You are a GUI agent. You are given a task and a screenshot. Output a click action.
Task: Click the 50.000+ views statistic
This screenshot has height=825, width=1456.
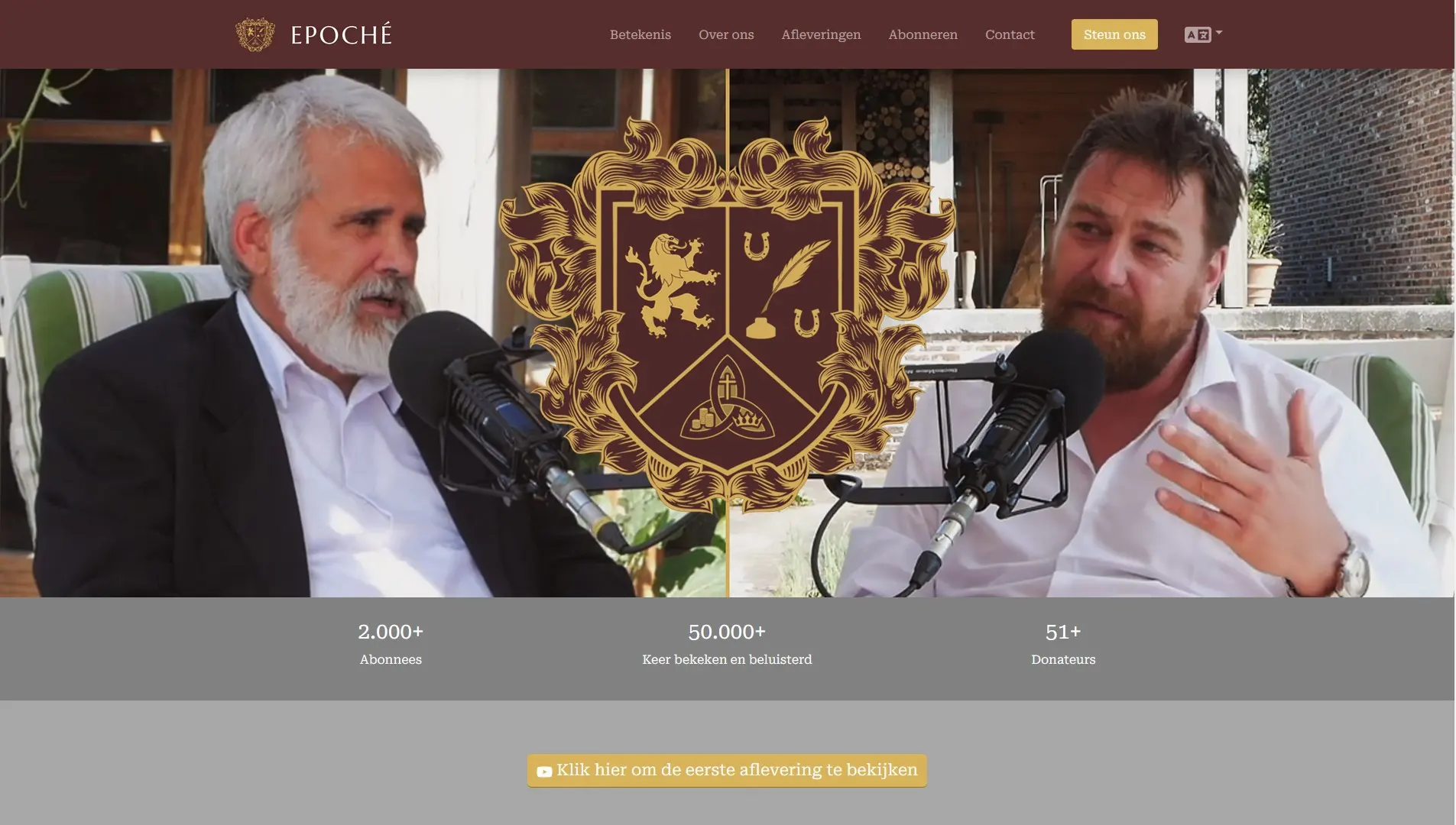[727, 644]
